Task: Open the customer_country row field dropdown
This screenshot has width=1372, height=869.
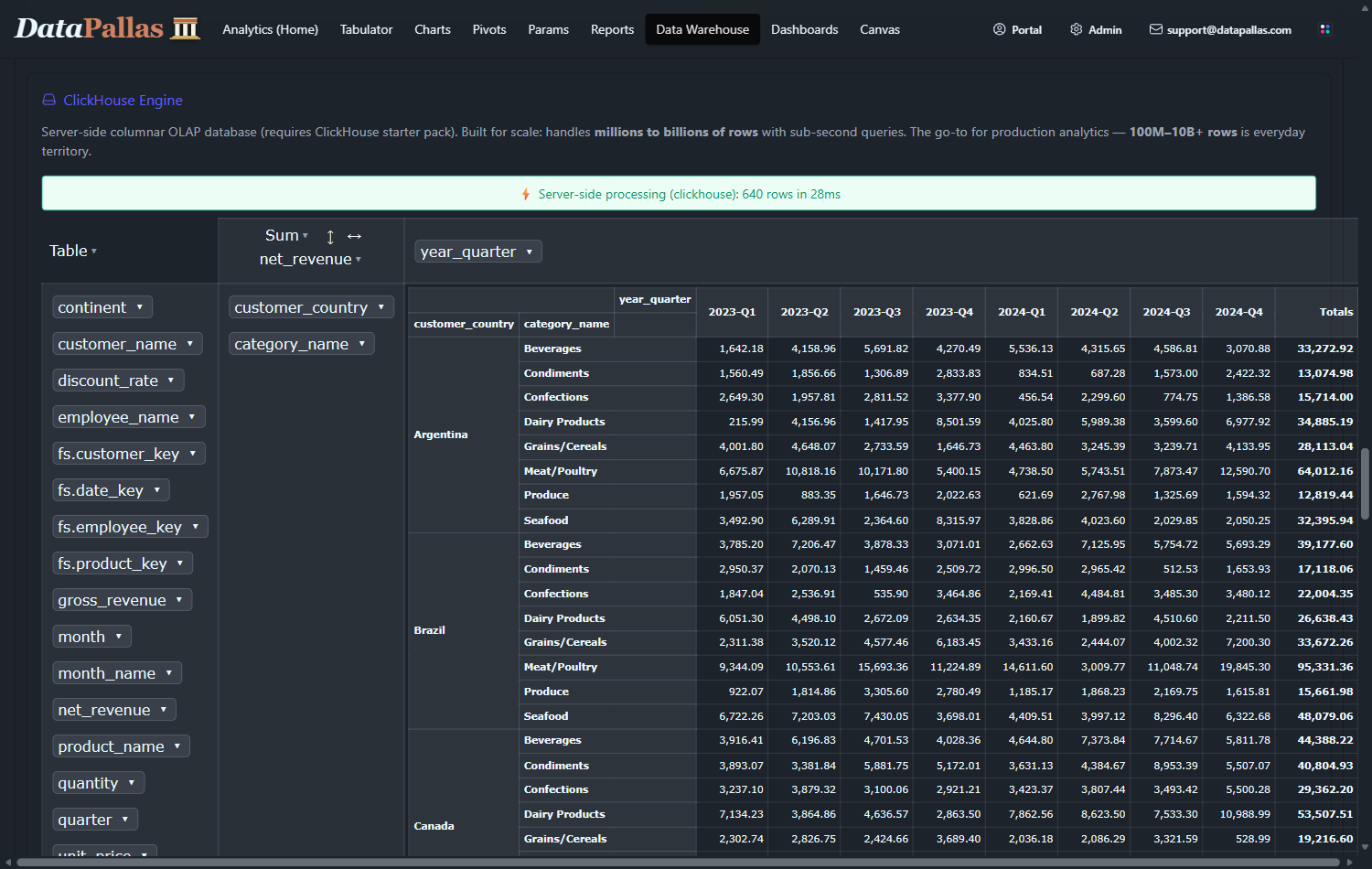Action: (x=311, y=307)
